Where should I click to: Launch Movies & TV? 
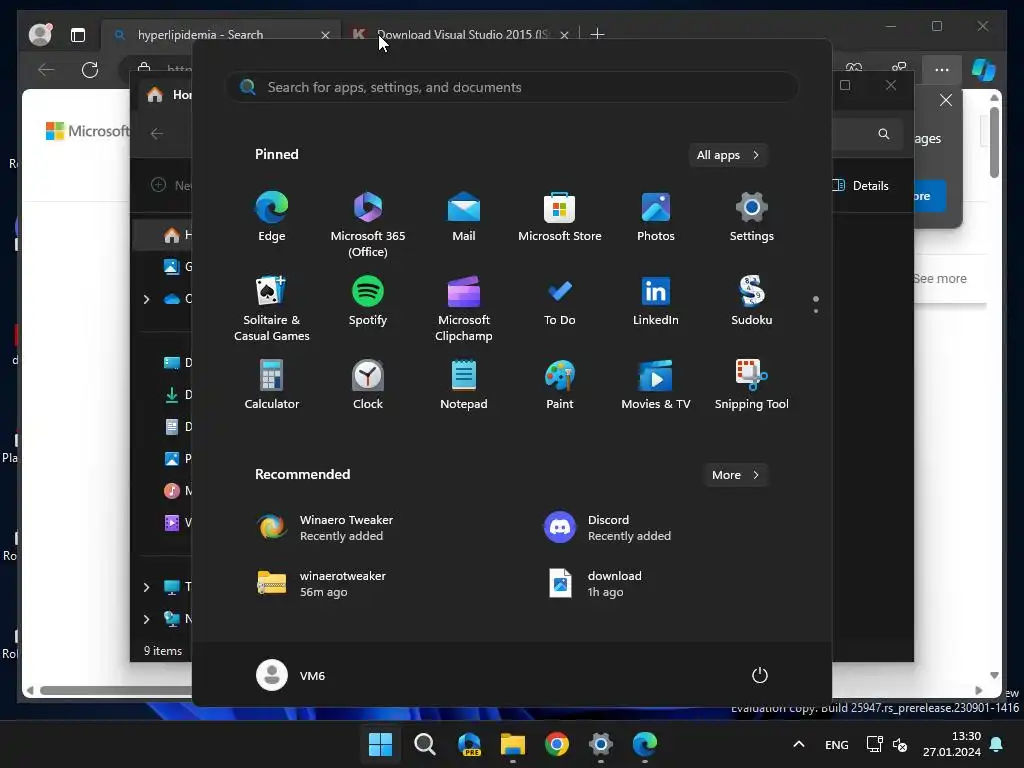656,385
